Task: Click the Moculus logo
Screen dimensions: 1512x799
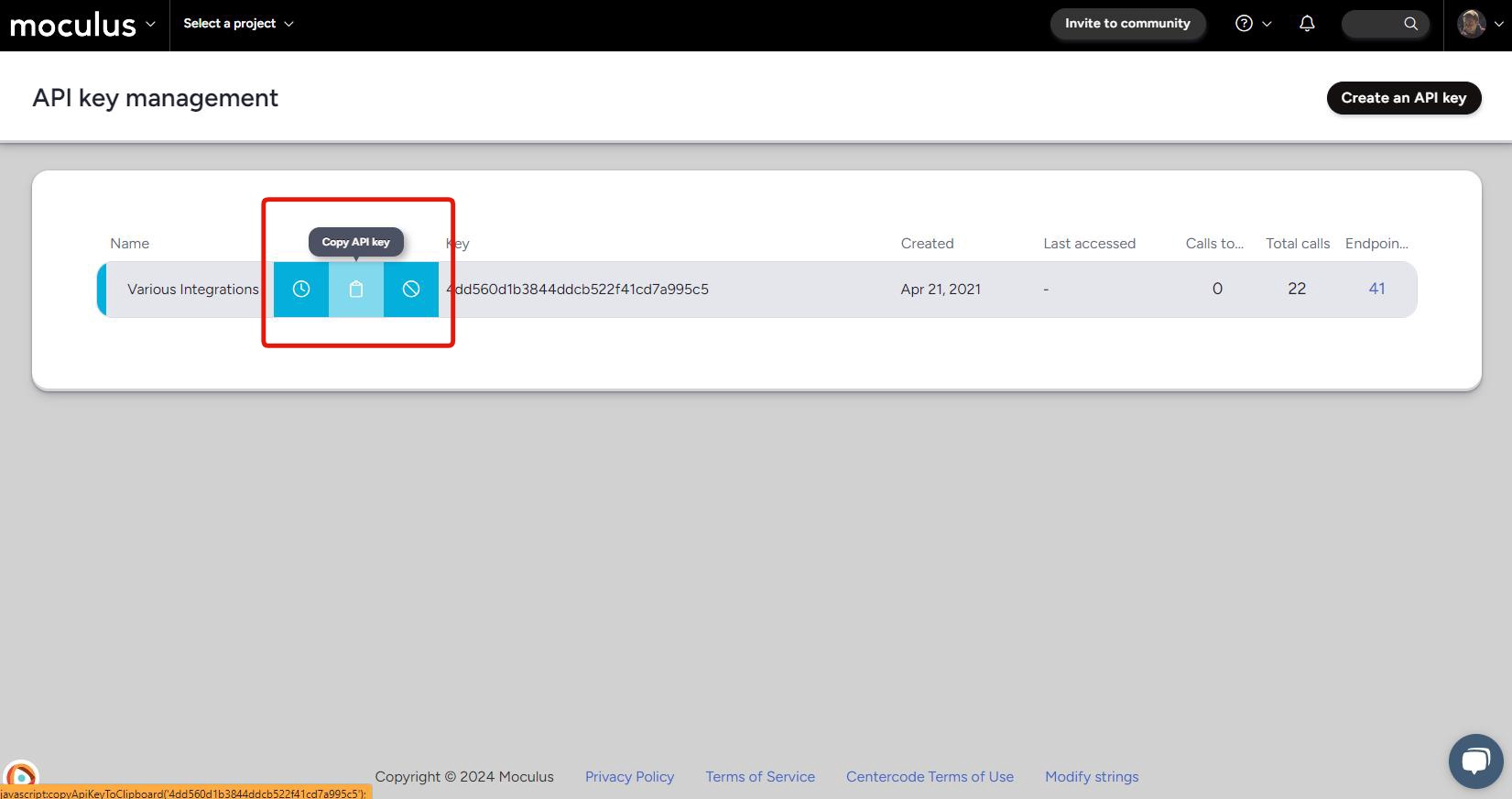Action: click(x=73, y=25)
